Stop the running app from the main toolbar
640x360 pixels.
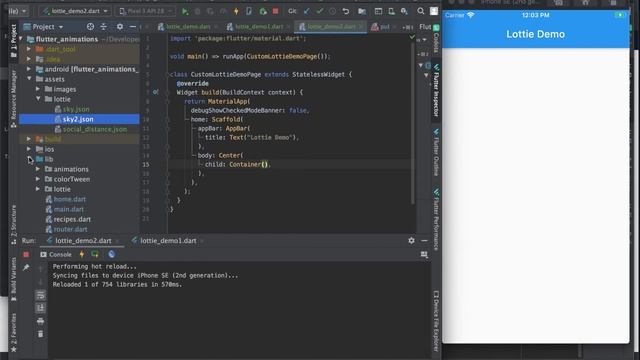[276, 11]
